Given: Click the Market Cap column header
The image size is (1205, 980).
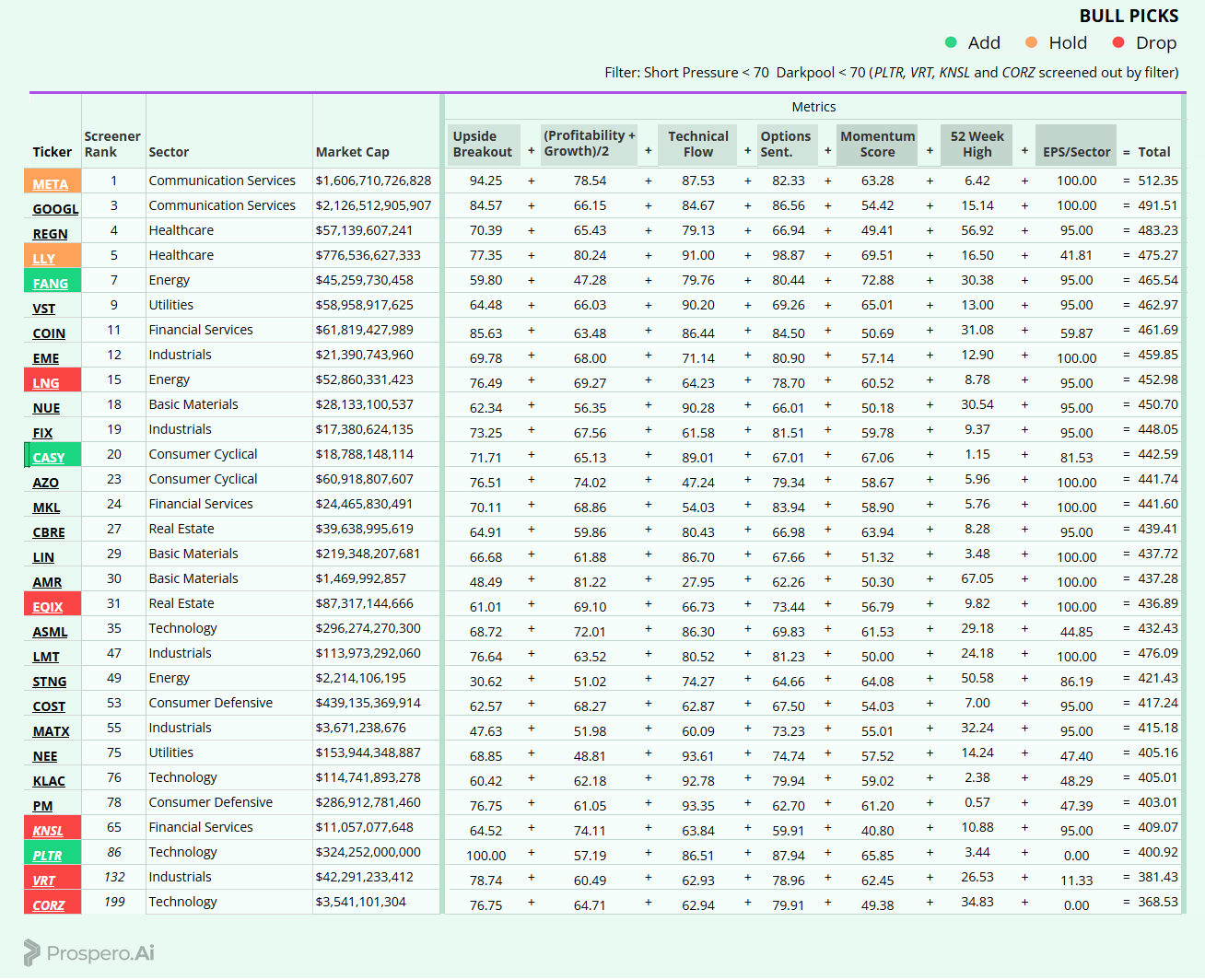Looking at the screenshot, I should coord(353,152).
